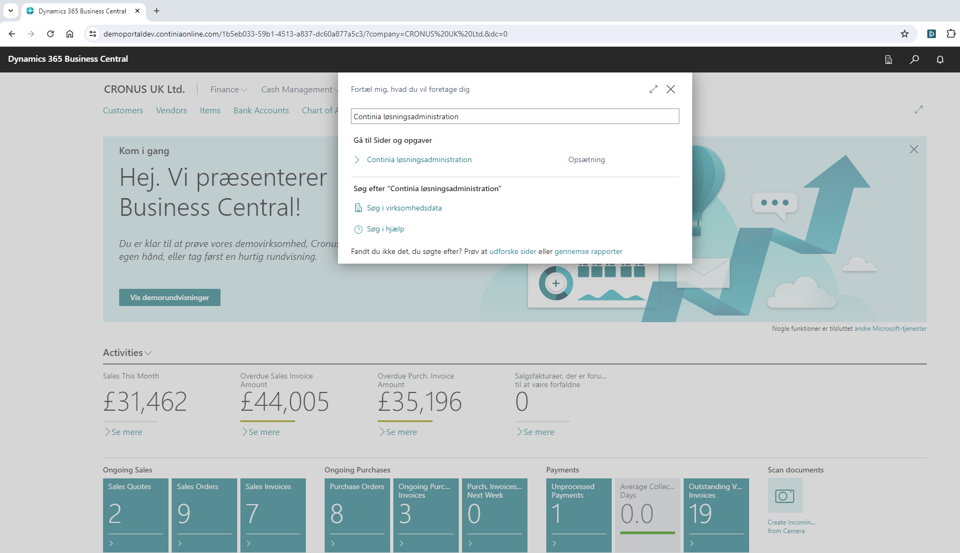Click 'Vis demorundvisninger' button
This screenshot has width=960, height=553.
(x=170, y=298)
